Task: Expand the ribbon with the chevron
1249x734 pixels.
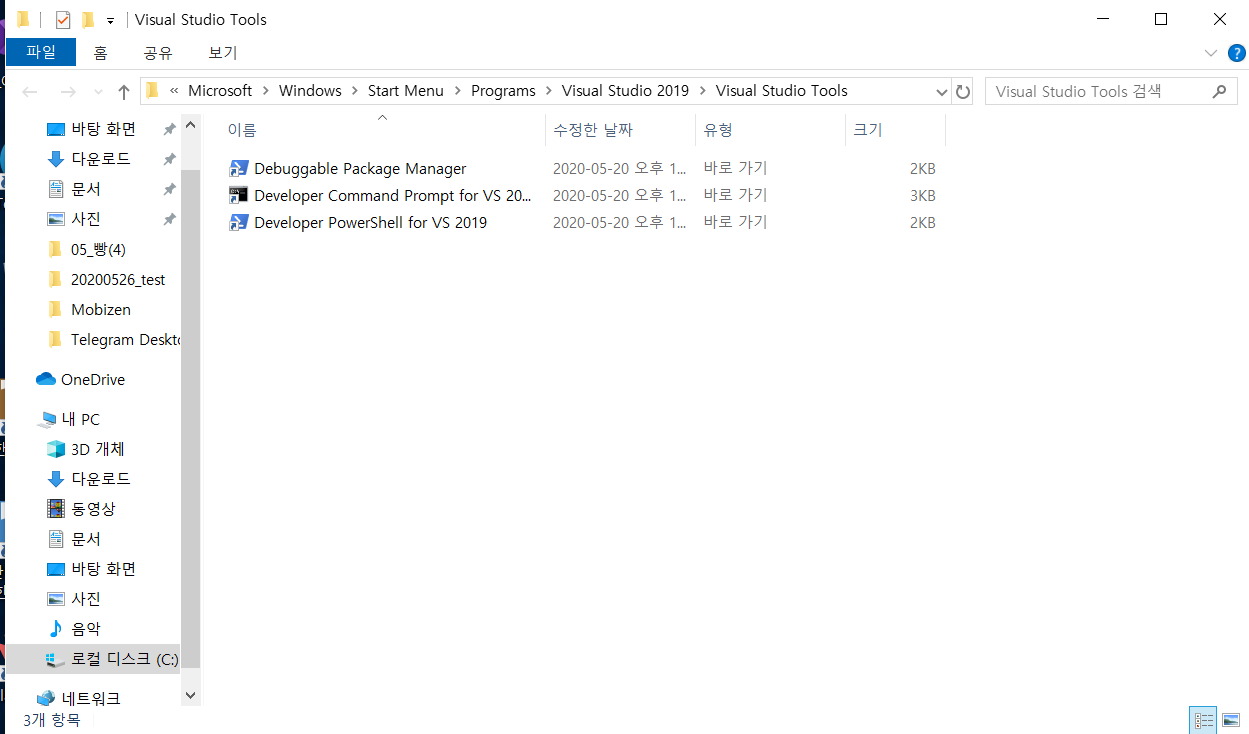Action: pyautogui.click(x=1211, y=53)
